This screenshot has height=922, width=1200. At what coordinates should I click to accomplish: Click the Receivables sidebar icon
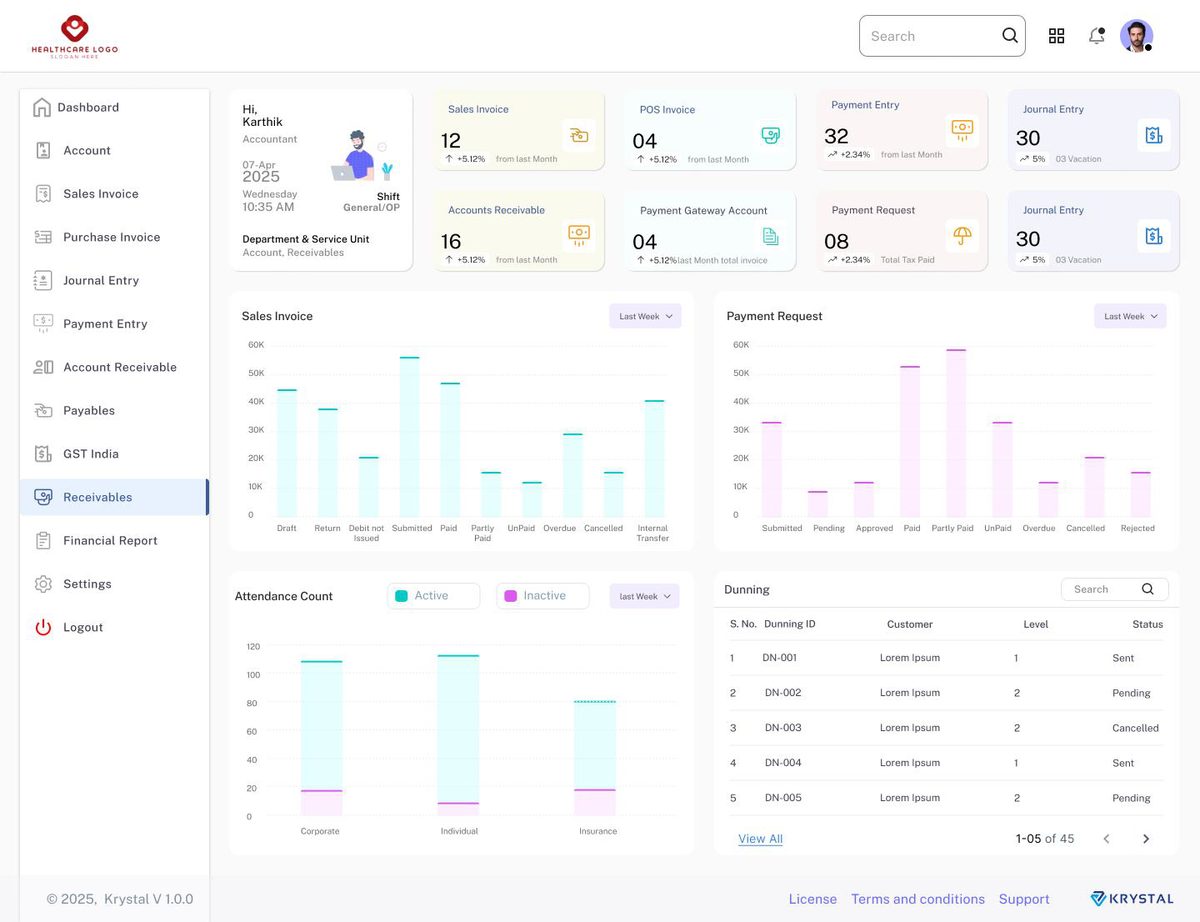pyautogui.click(x=43, y=497)
